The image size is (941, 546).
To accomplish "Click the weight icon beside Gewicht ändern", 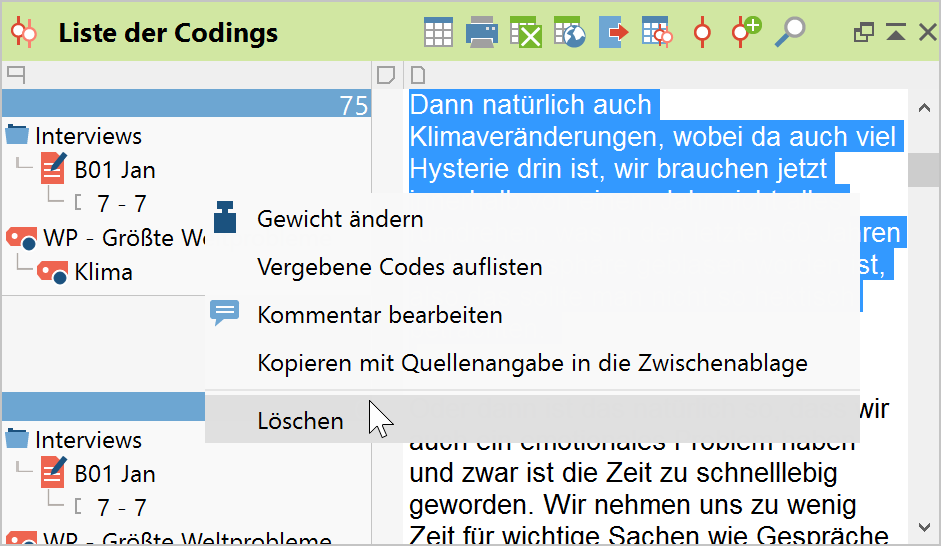I will pyautogui.click(x=225, y=218).
